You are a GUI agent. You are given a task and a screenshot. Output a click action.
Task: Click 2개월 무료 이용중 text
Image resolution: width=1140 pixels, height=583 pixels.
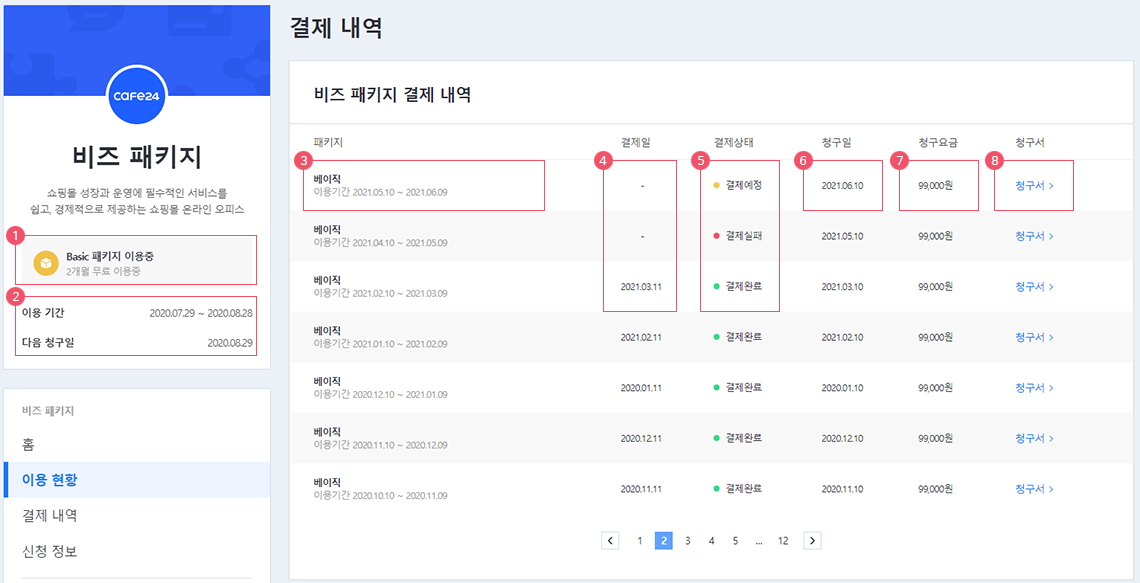103,271
